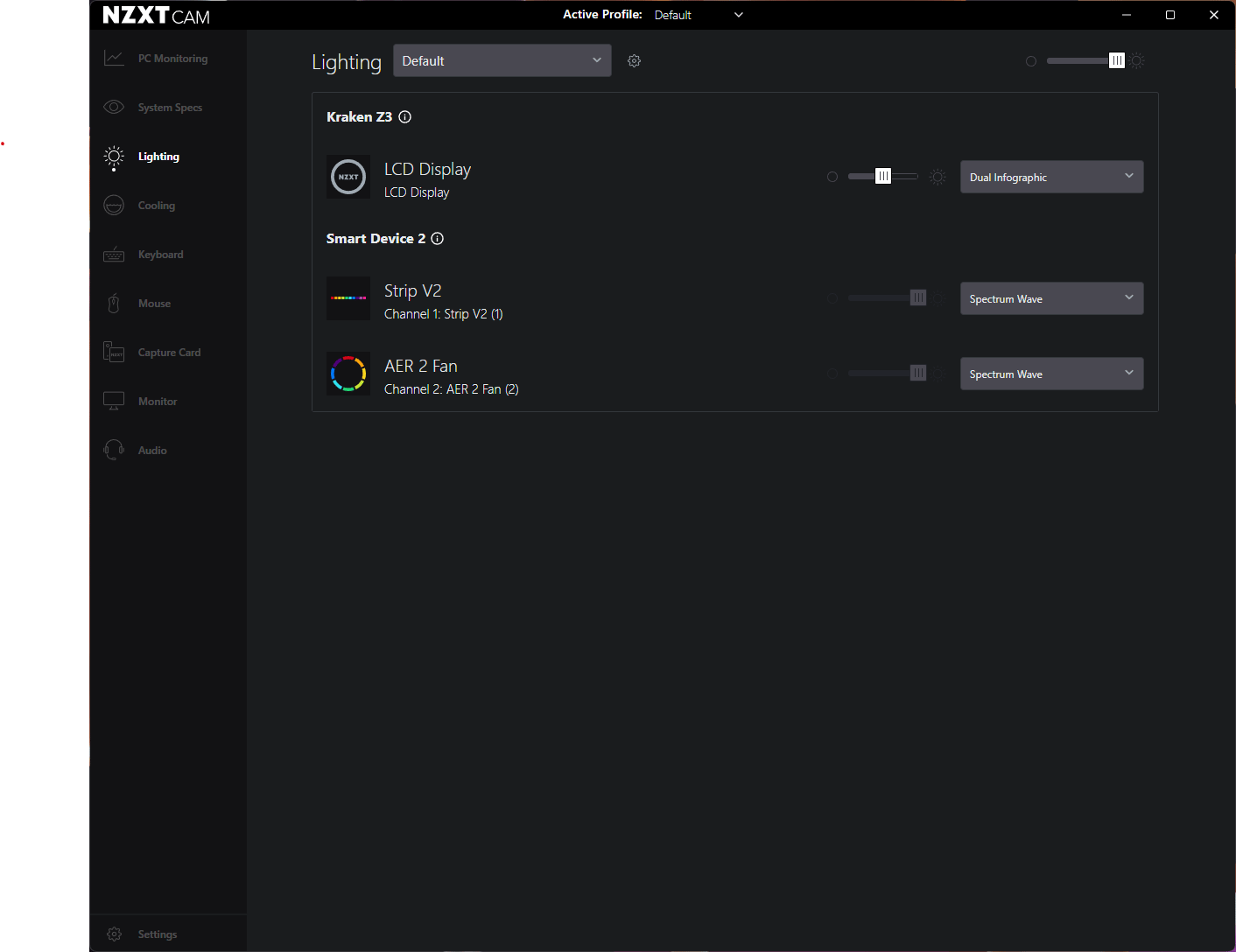Image resolution: width=1236 pixels, height=952 pixels.
Task: Open the Lighting profile Default dropdown
Action: [502, 60]
